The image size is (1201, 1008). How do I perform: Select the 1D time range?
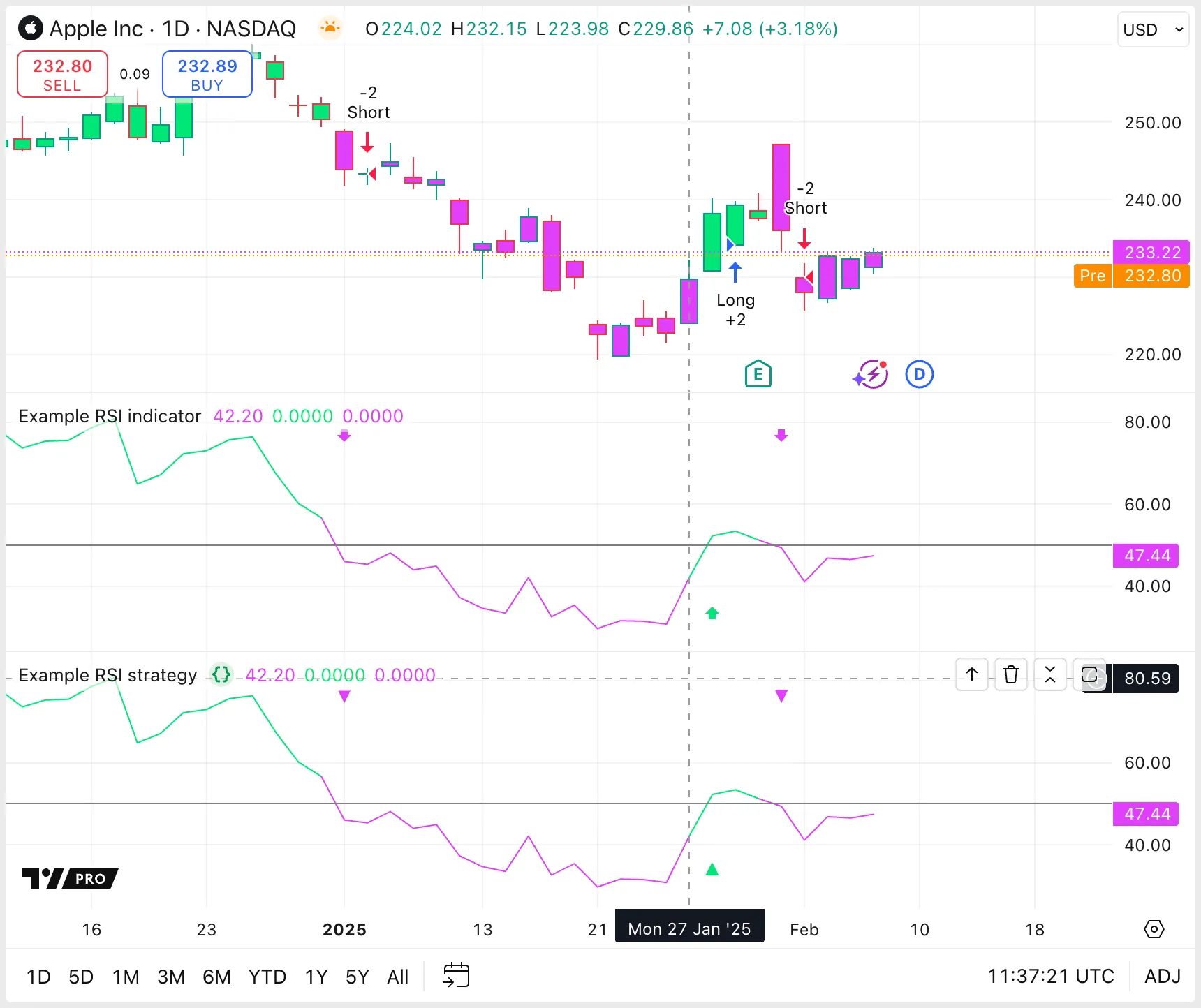point(38,977)
